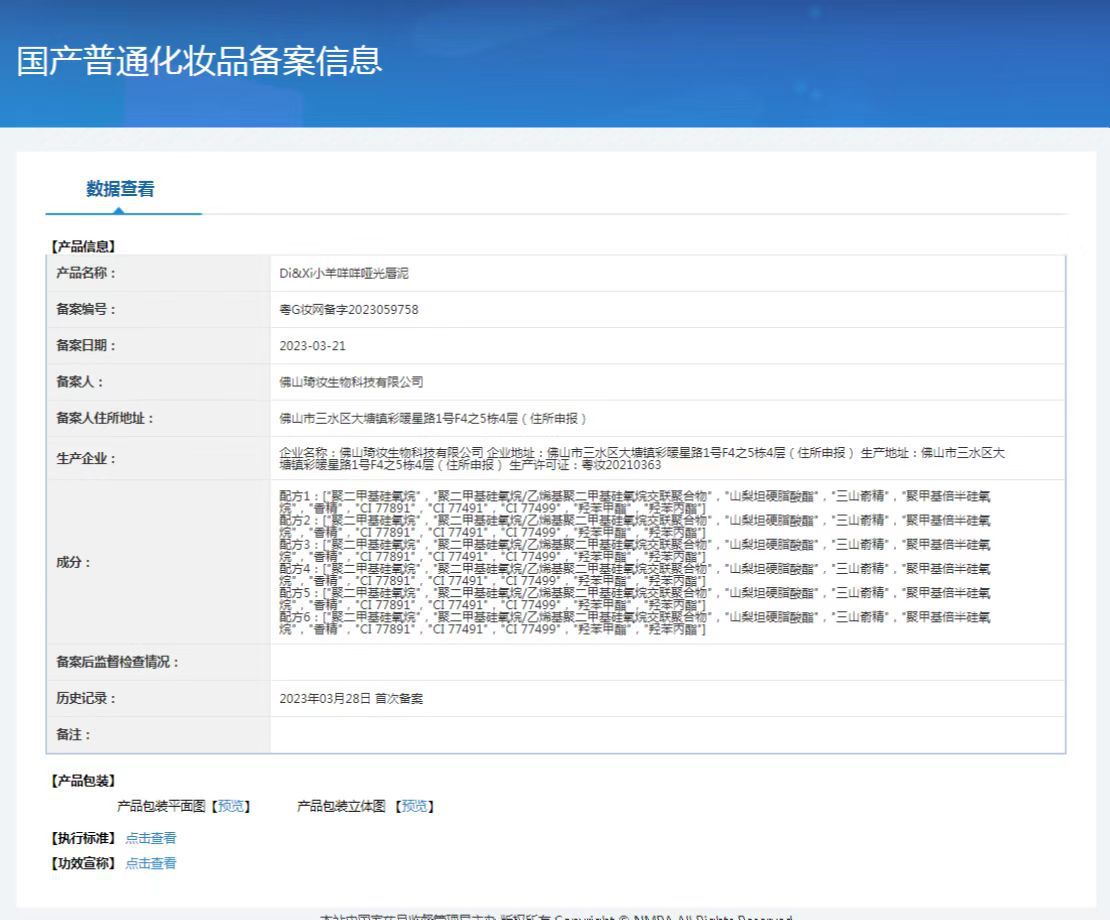Click the 备案人： row label
Image resolution: width=1110 pixels, height=920 pixels.
[x=79, y=382]
